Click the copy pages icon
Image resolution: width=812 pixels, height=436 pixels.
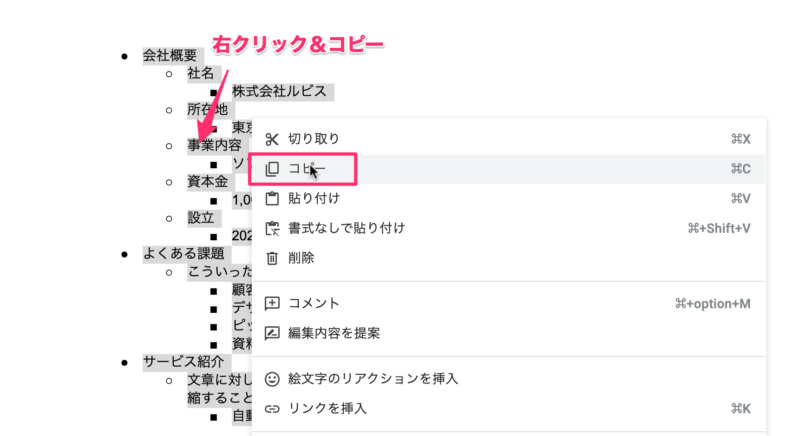(272, 169)
